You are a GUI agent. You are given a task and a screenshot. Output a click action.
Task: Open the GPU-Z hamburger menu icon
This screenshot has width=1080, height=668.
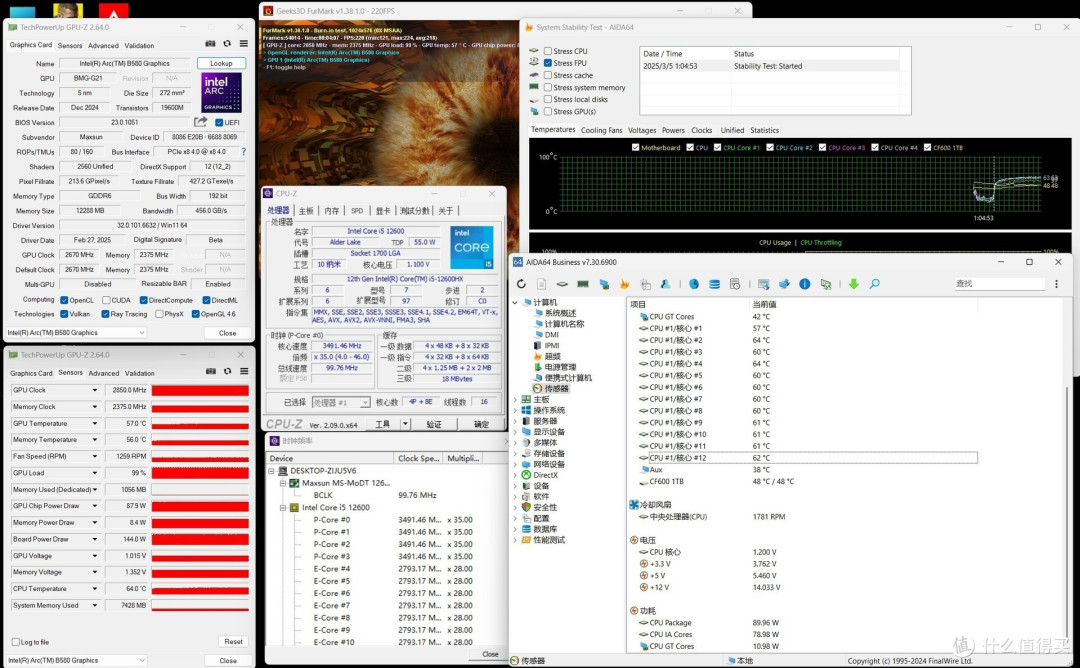pos(244,43)
